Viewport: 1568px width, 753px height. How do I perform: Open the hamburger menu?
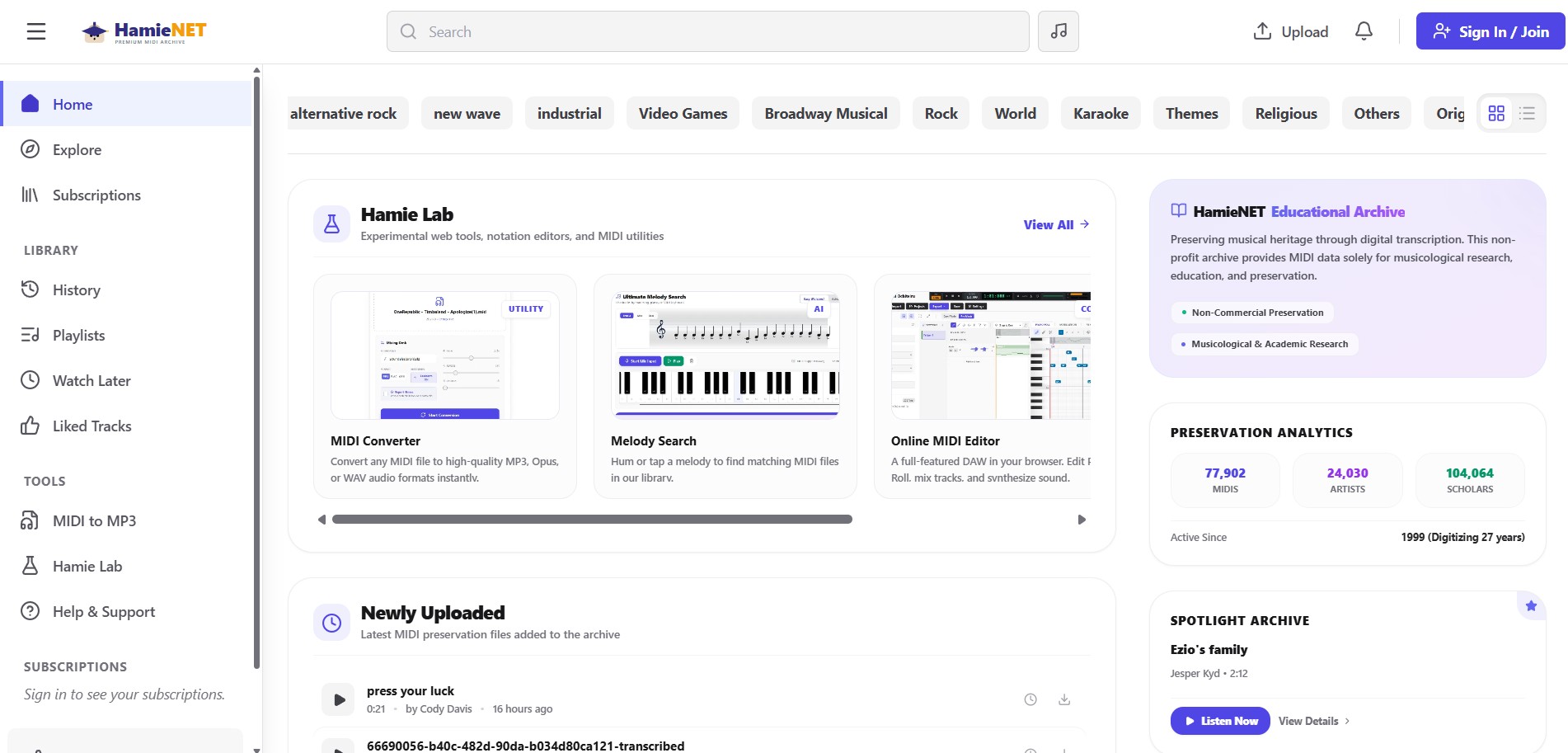[x=36, y=31]
